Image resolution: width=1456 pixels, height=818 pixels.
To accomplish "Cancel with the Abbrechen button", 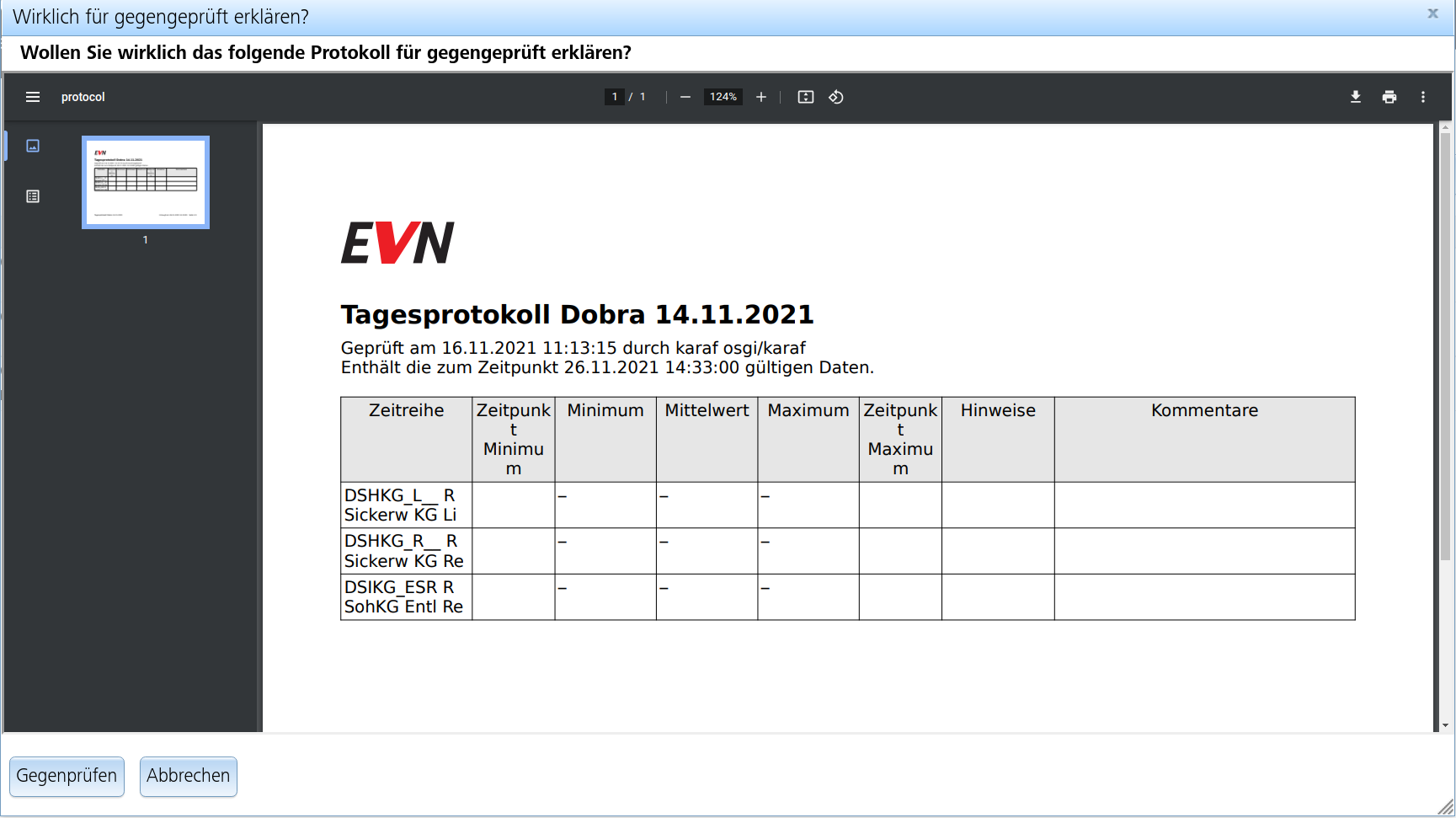I will [x=188, y=776].
